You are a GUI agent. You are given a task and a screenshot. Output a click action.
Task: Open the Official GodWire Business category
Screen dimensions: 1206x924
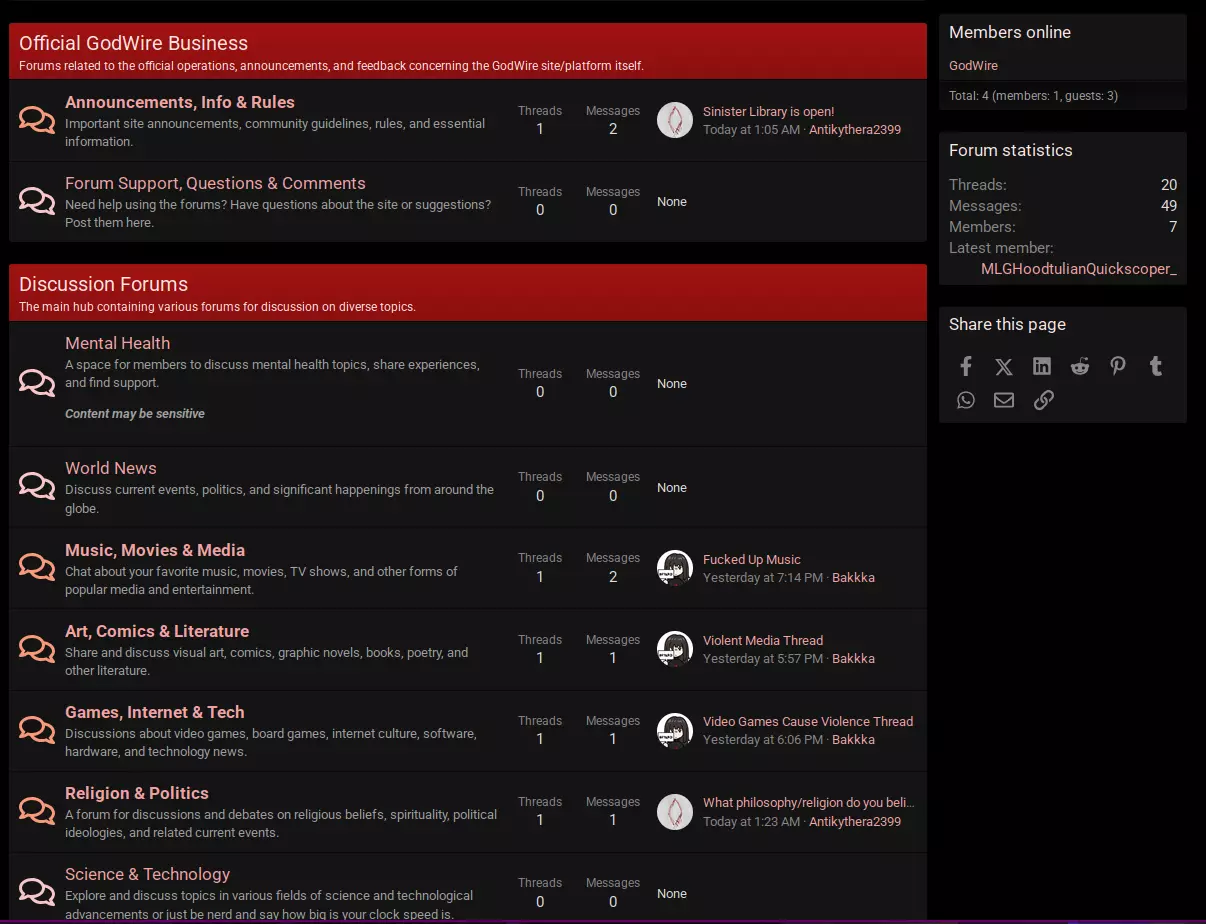pyautogui.click(x=133, y=43)
